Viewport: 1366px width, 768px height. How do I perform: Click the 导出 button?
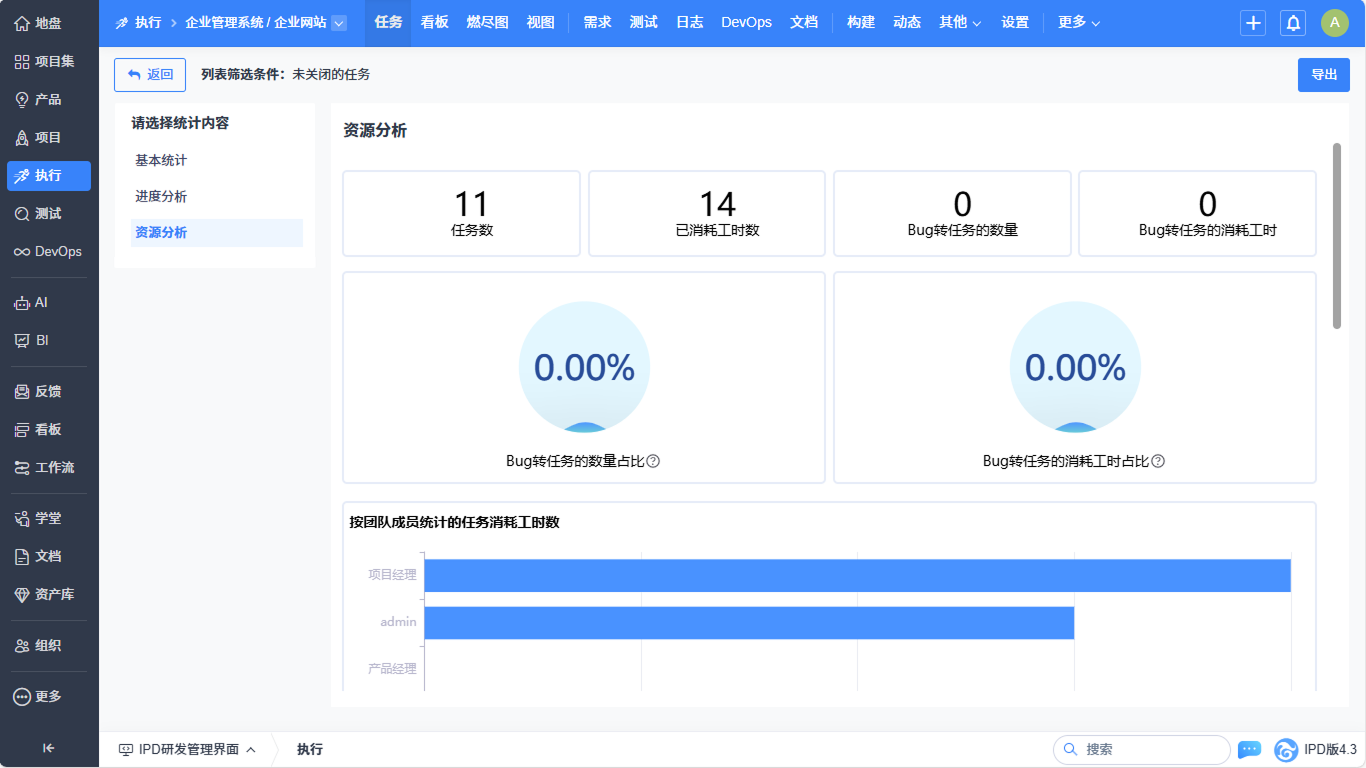coord(1323,74)
